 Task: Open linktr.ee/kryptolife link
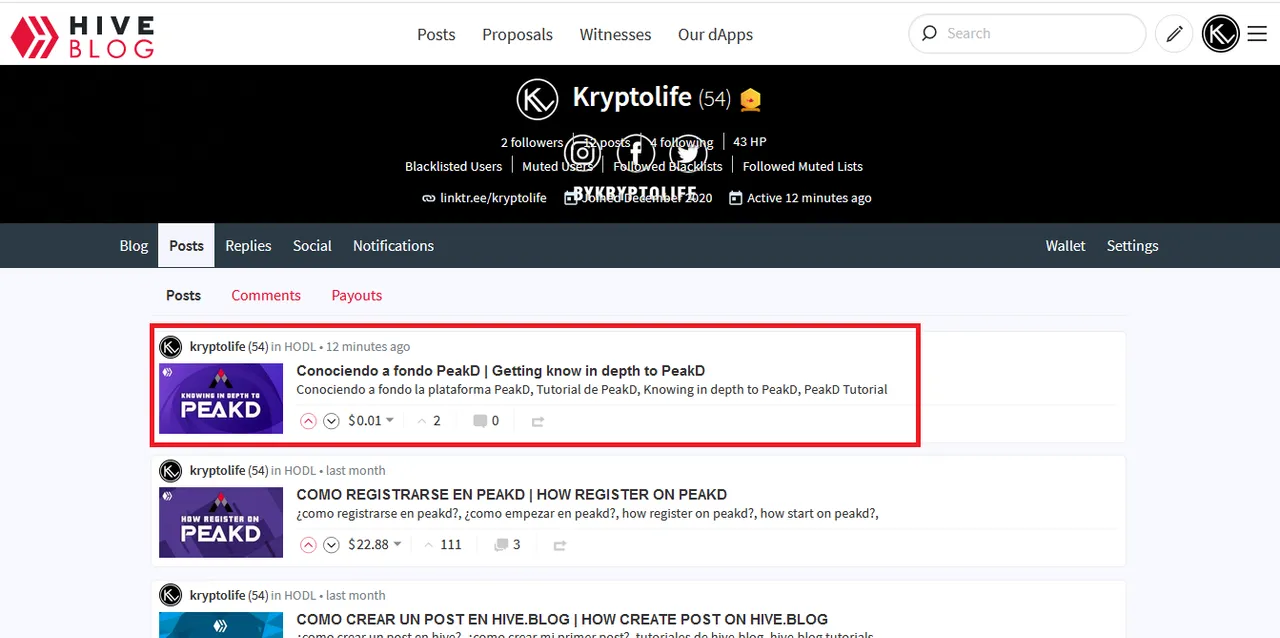pyautogui.click(x=493, y=198)
